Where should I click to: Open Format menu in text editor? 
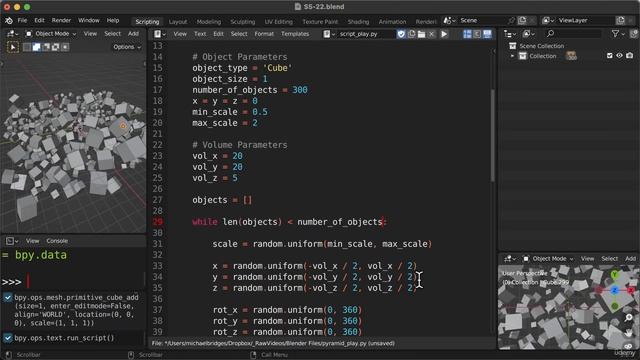(264, 34)
